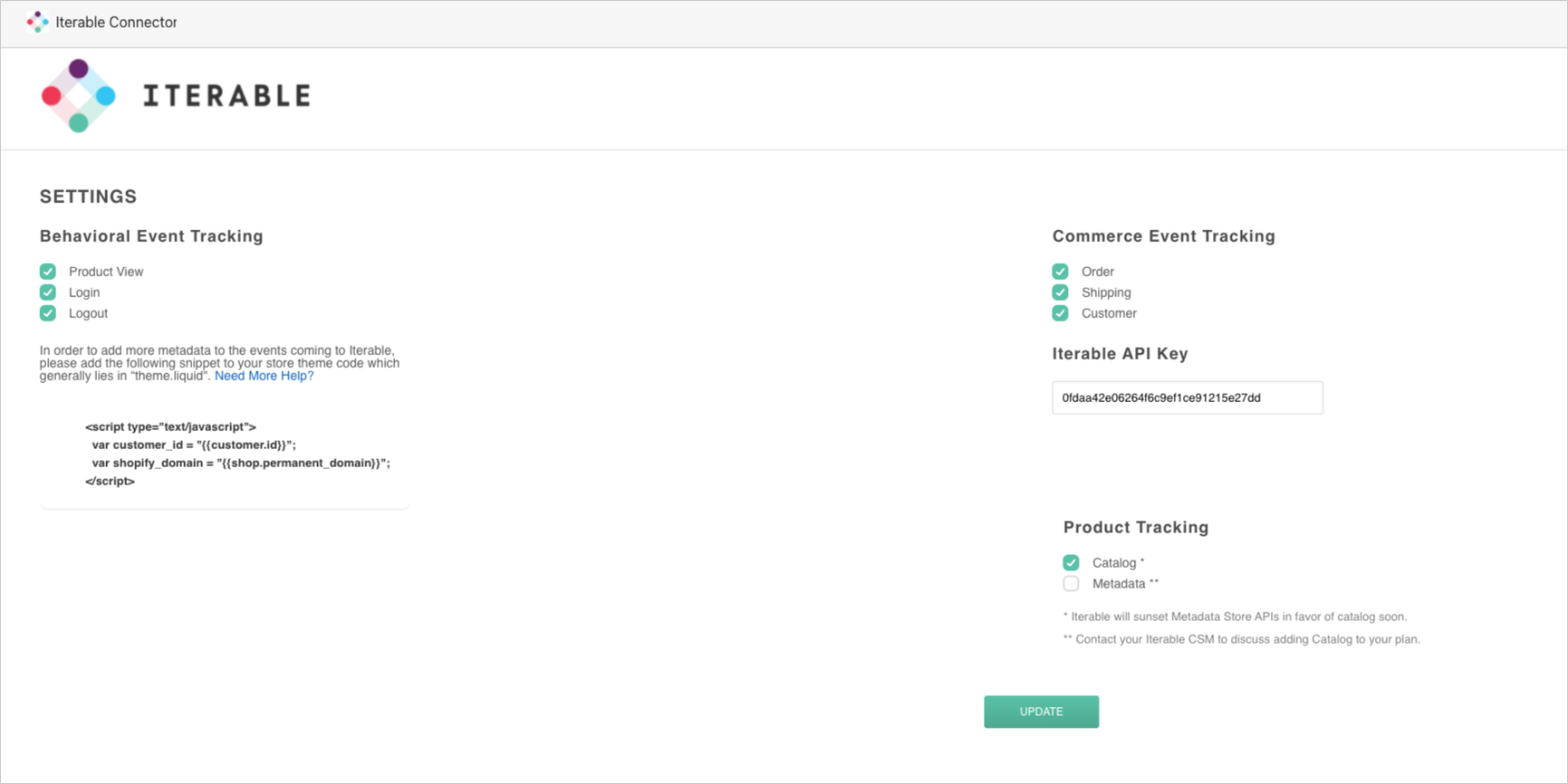
Task: Click the Product Tracking heading
Action: [1136, 528]
